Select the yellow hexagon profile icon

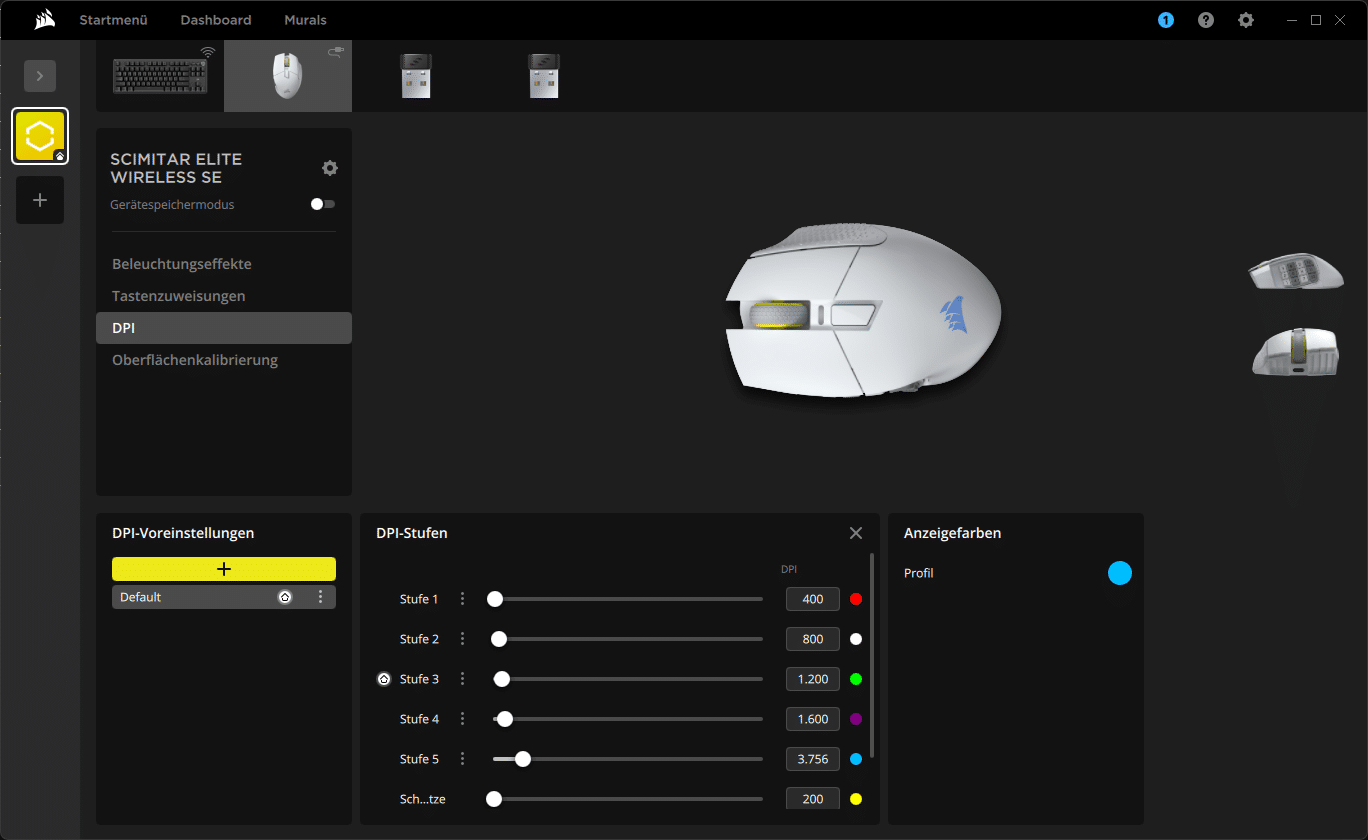pos(40,136)
